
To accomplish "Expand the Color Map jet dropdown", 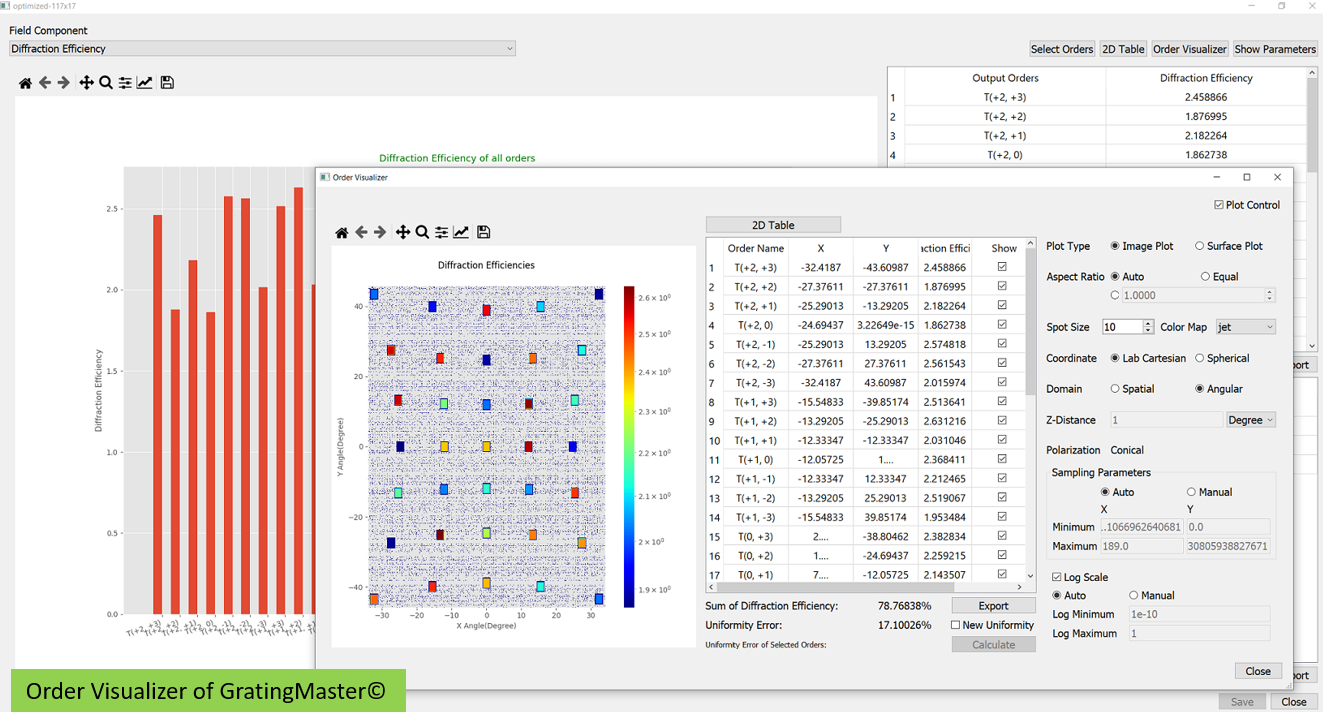I will 1245,327.
